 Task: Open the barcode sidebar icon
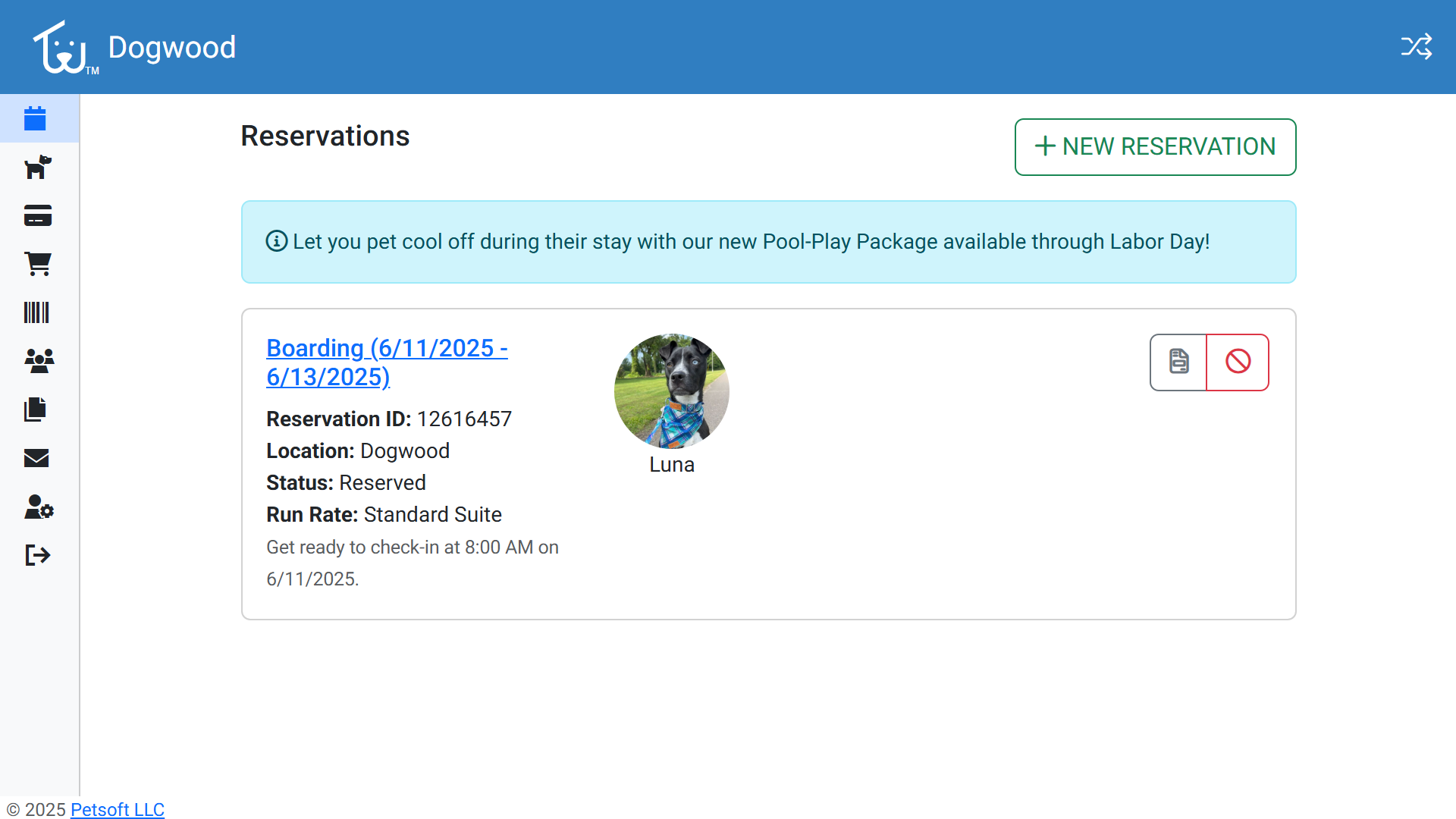36,312
